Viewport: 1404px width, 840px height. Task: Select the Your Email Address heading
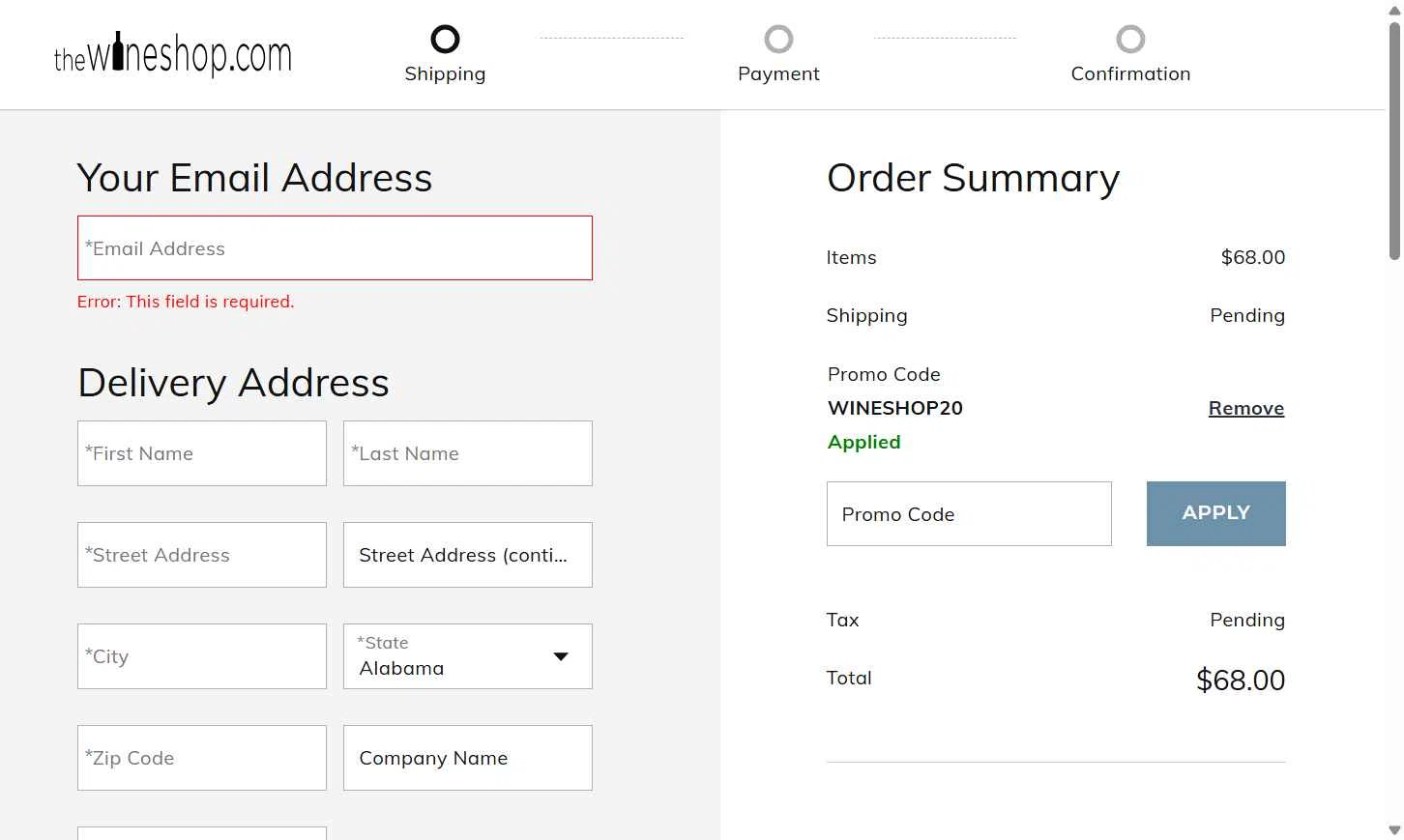tap(255, 178)
